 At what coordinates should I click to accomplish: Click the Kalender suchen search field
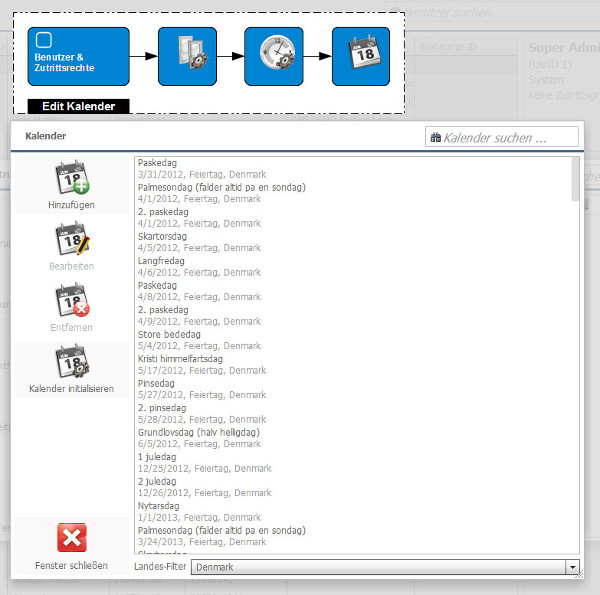(508, 137)
